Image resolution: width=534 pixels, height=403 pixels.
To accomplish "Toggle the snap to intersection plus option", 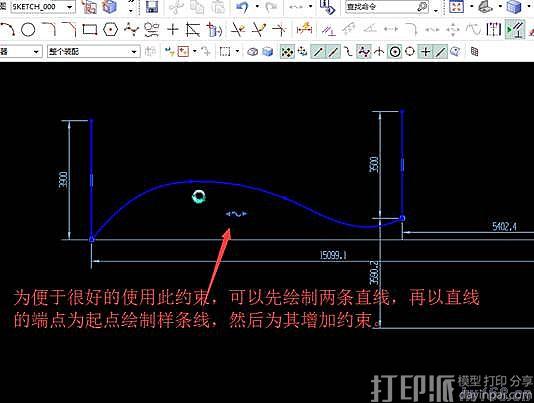I will (x=425, y=52).
